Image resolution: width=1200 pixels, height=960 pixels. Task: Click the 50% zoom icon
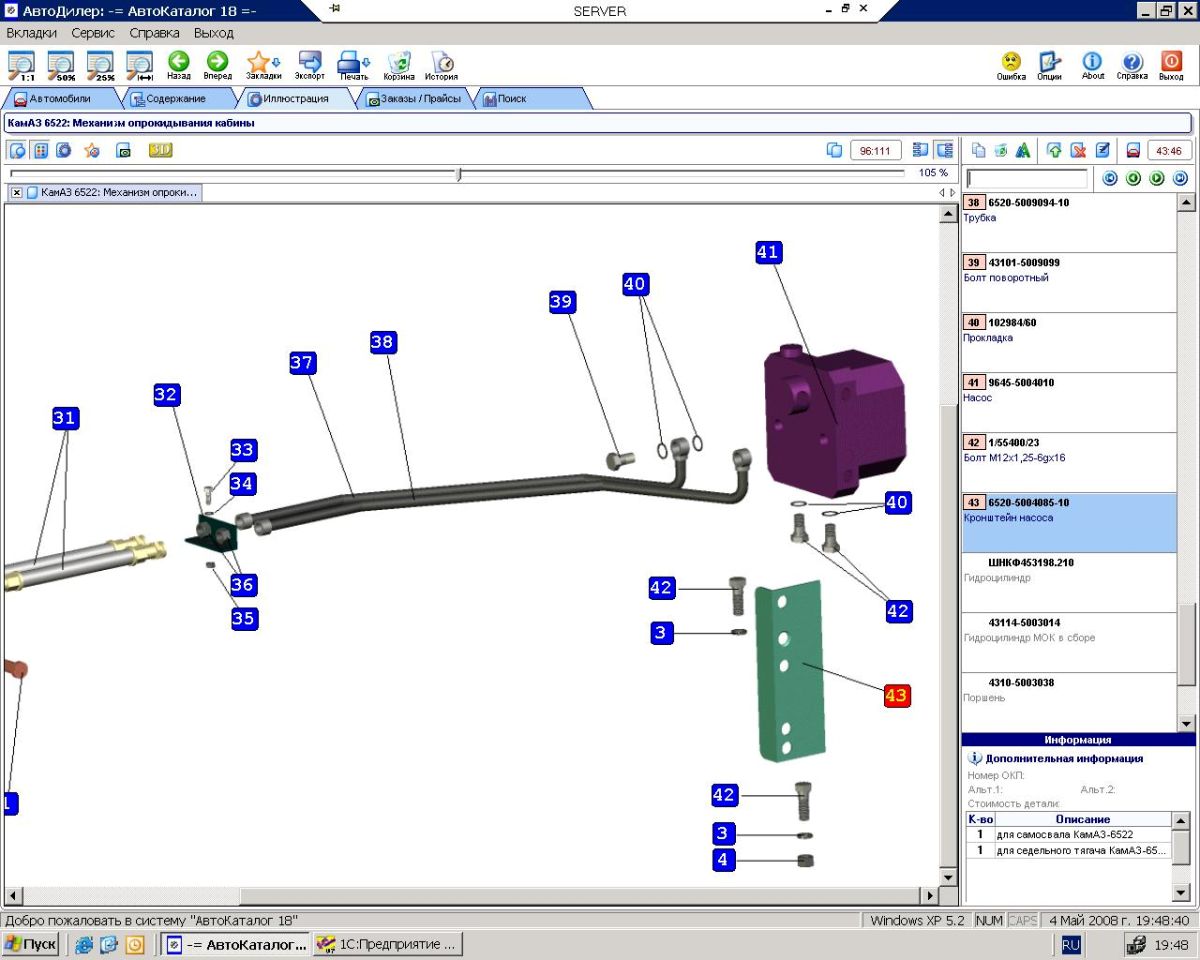point(62,65)
